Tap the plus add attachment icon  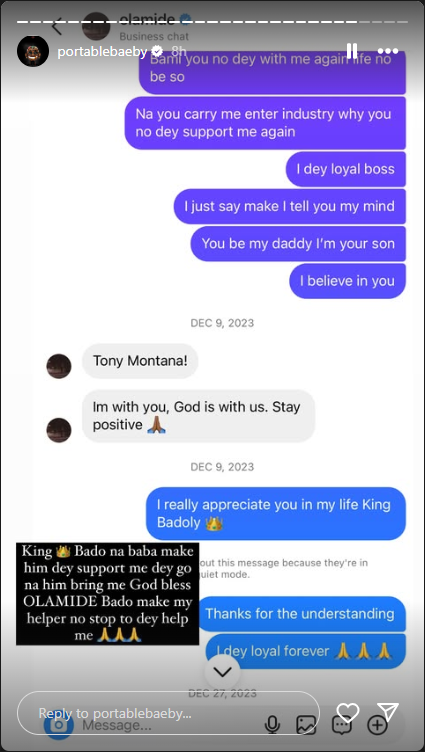click(378, 725)
